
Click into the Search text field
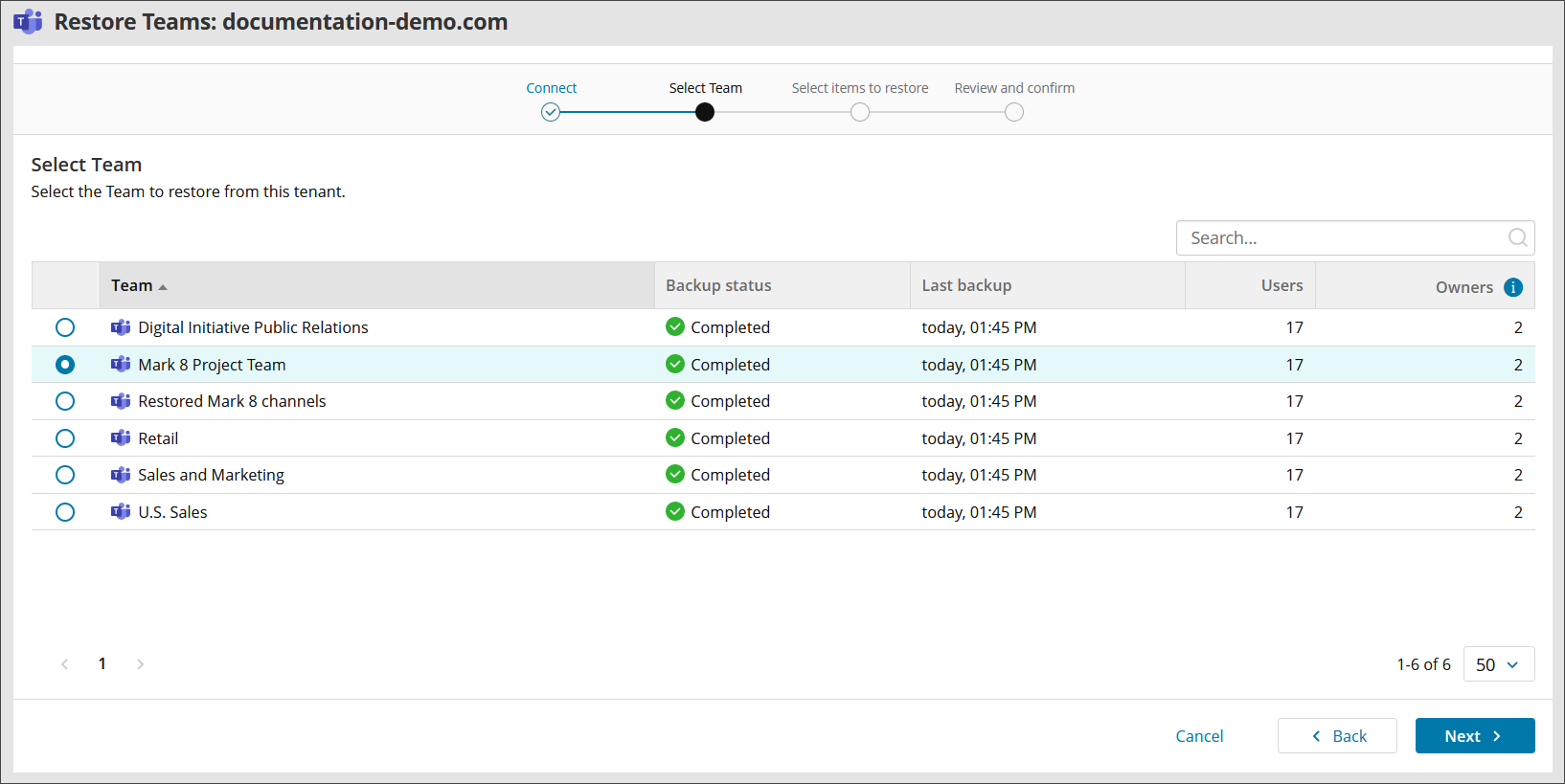[x=1341, y=237]
